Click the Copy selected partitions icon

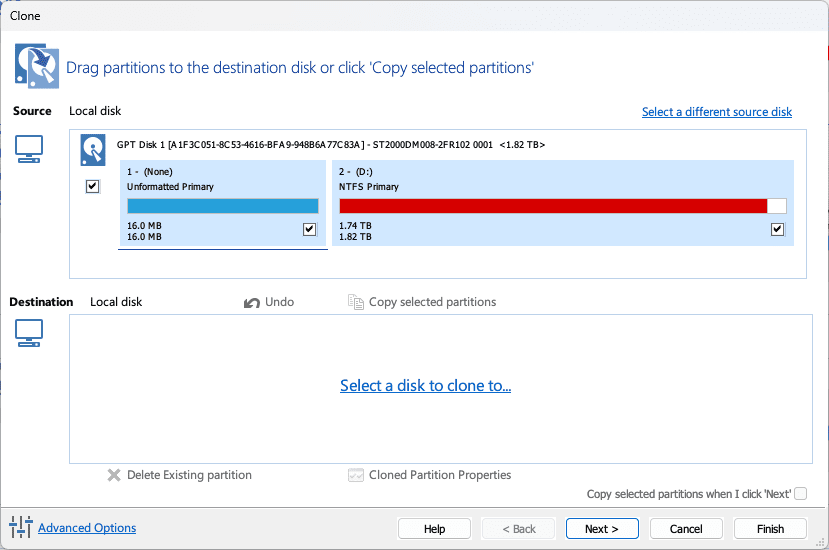point(356,302)
